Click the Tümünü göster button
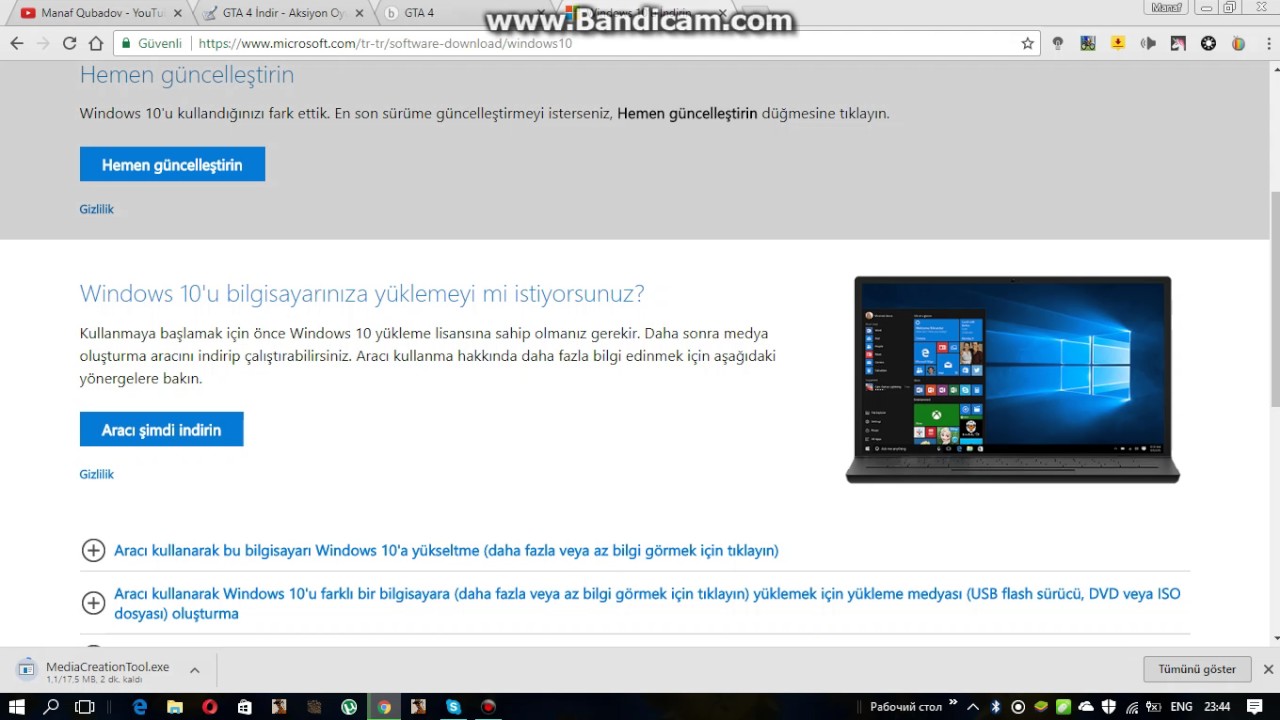 [1197, 669]
